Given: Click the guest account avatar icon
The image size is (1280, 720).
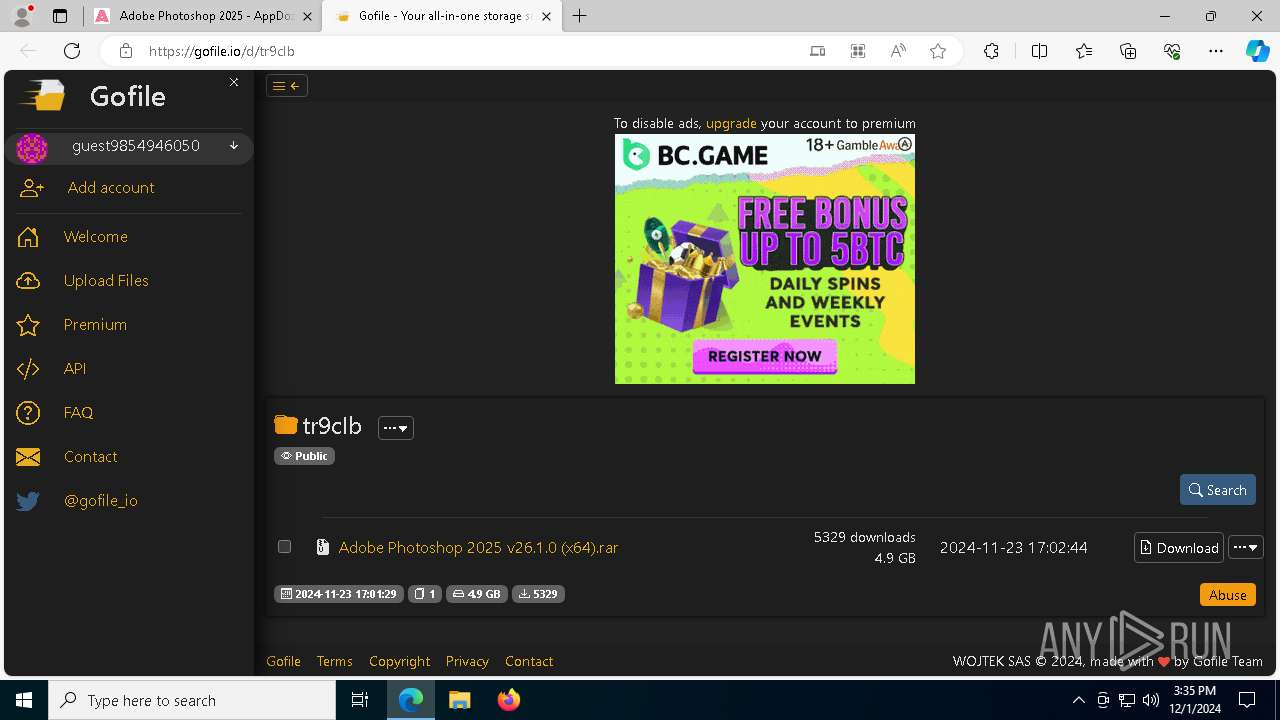Looking at the screenshot, I should point(32,148).
